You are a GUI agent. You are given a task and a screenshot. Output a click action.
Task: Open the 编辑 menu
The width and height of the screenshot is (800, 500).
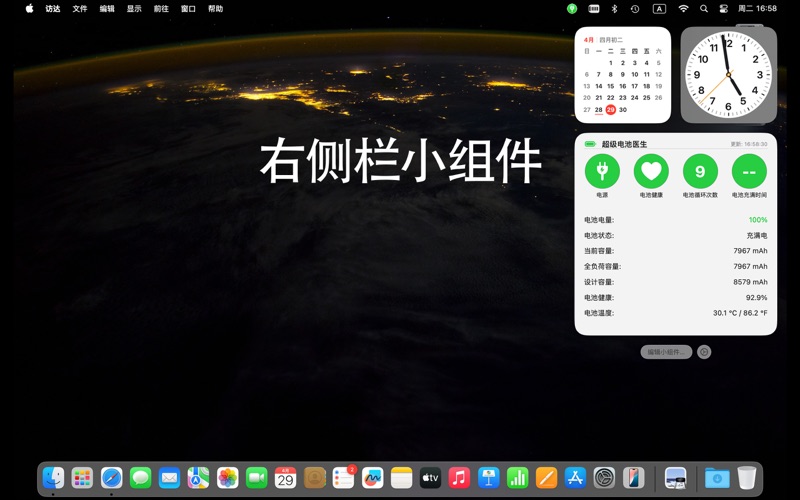click(107, 9)
